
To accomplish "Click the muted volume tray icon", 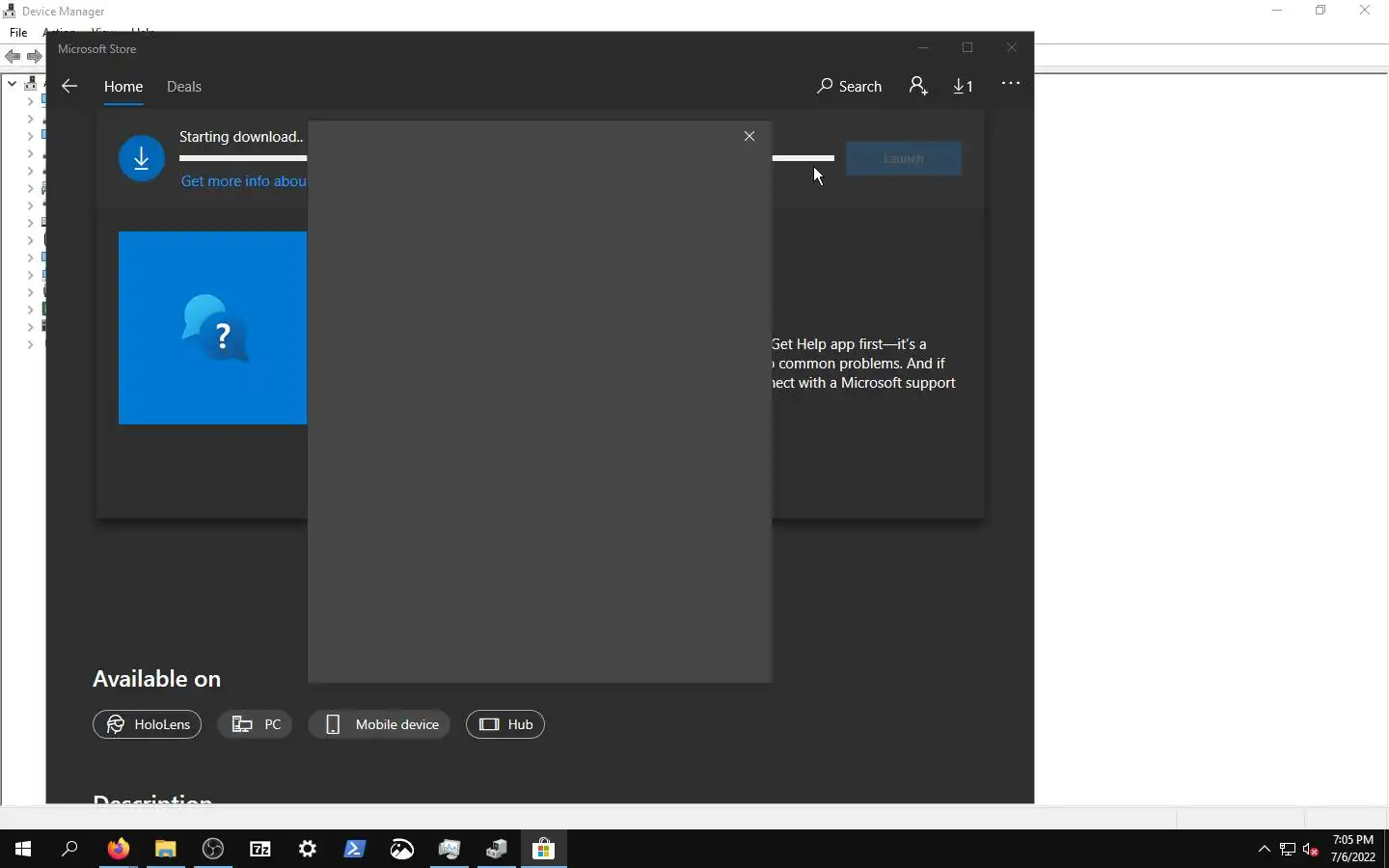I will [x=1311, y=849].
